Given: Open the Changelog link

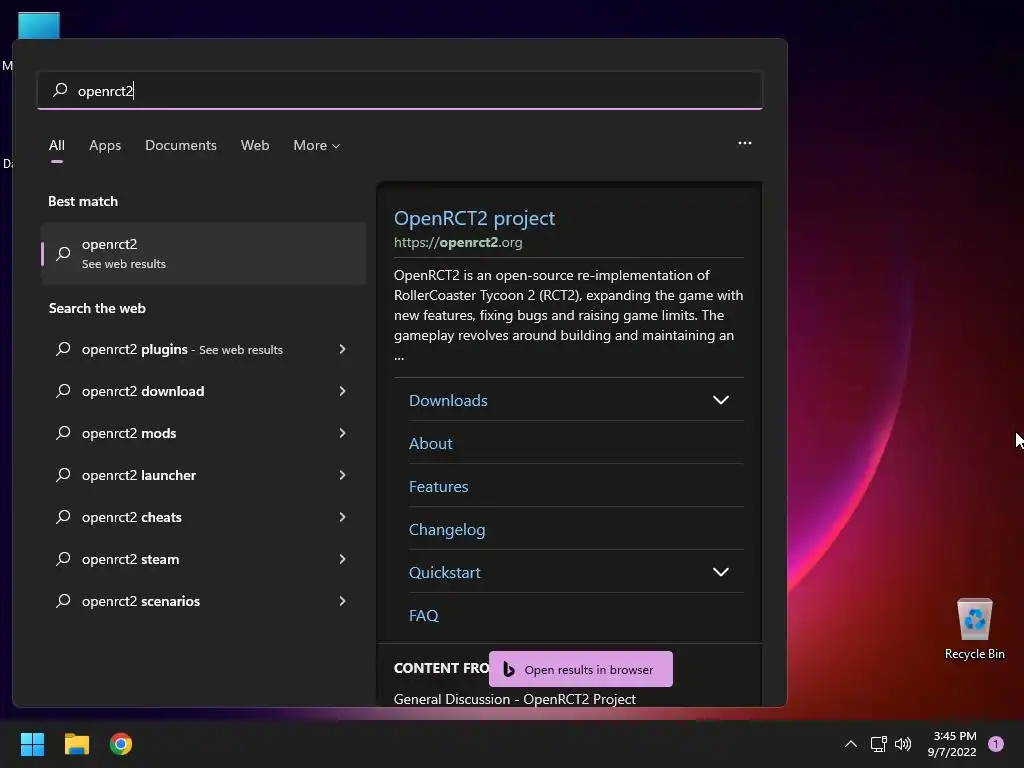Looking at the screenshot, I should pyautogui.click(x=447, y=530).
